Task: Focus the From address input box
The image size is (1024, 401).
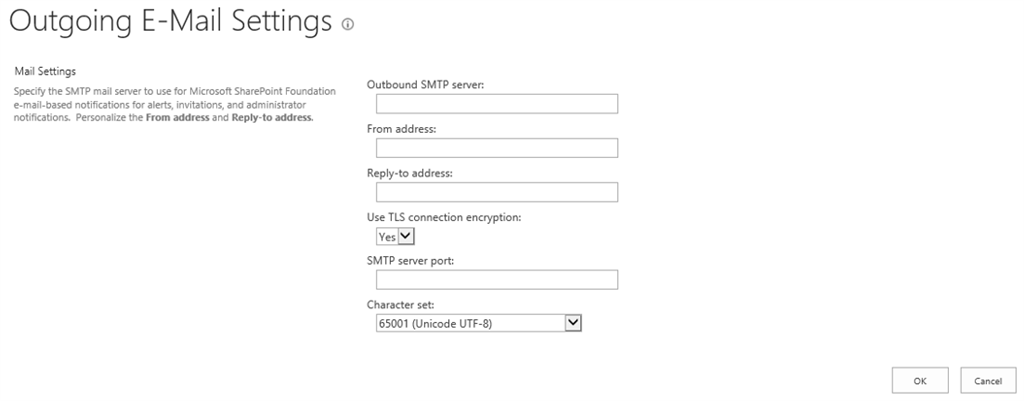Action: point(496,148)
